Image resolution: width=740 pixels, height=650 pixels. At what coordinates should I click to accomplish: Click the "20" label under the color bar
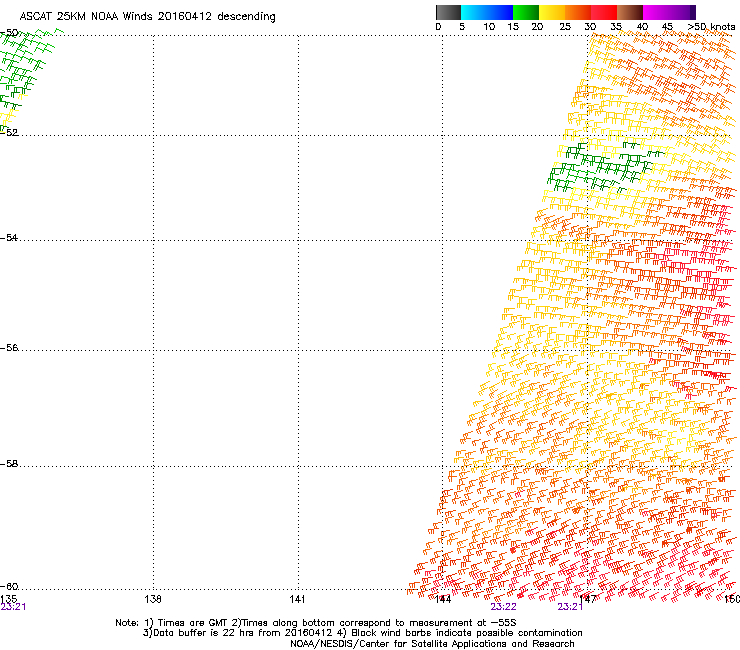[537, 27]
